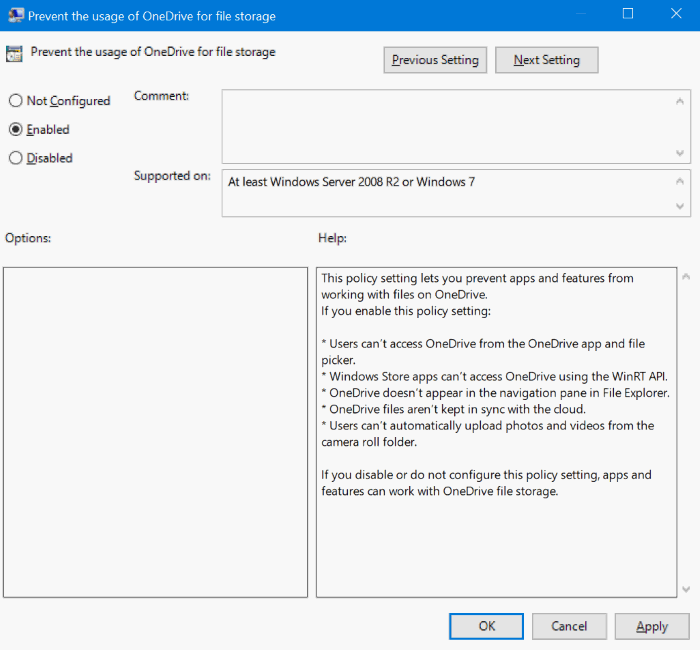Click the 'OneDrive doesn't appear in the navigation pane' line
This screenshot has width=700, height=650.
pyautogui.click(x=495, y=393)
